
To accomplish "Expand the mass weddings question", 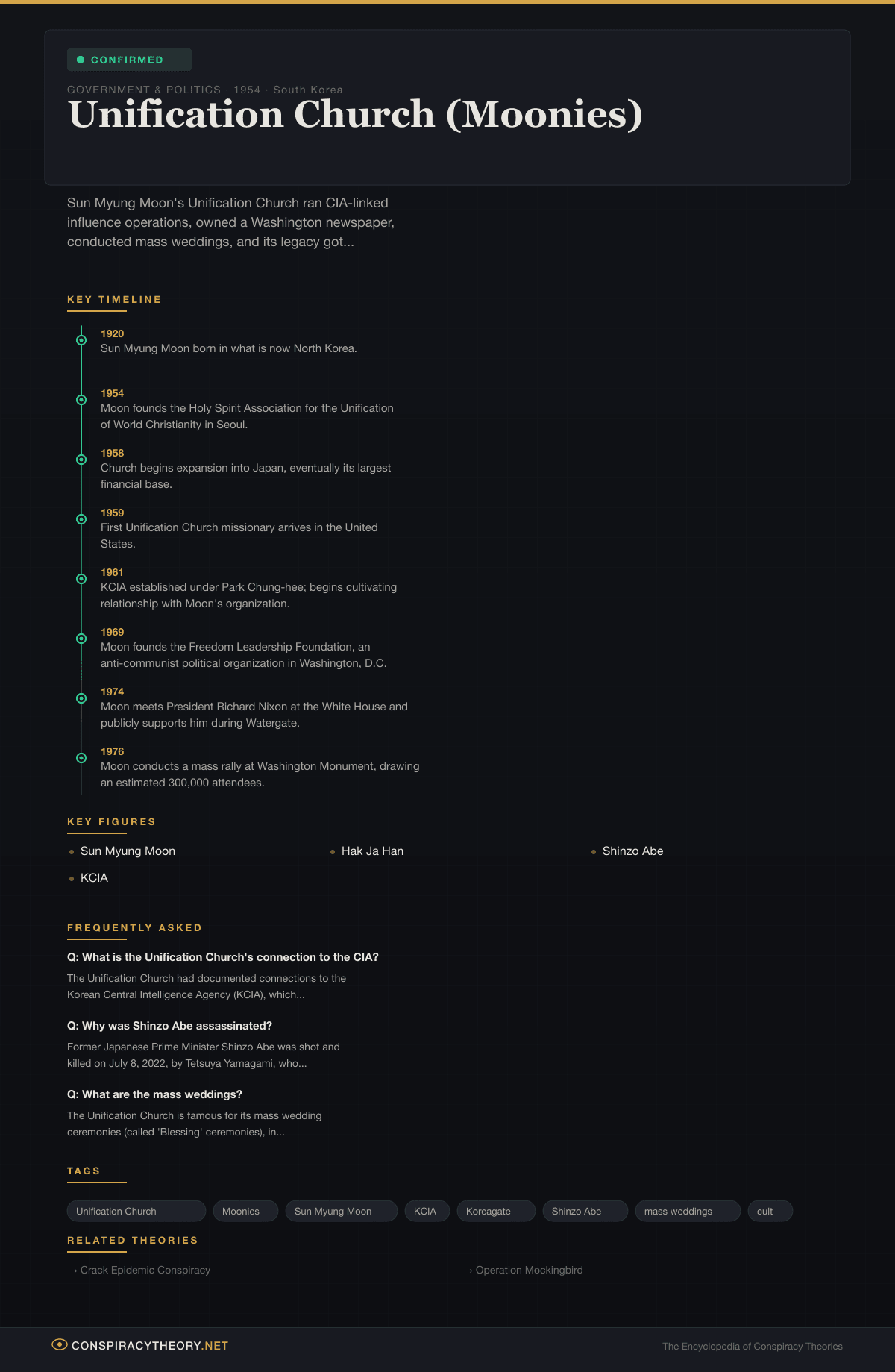I will coord(154,1094).
